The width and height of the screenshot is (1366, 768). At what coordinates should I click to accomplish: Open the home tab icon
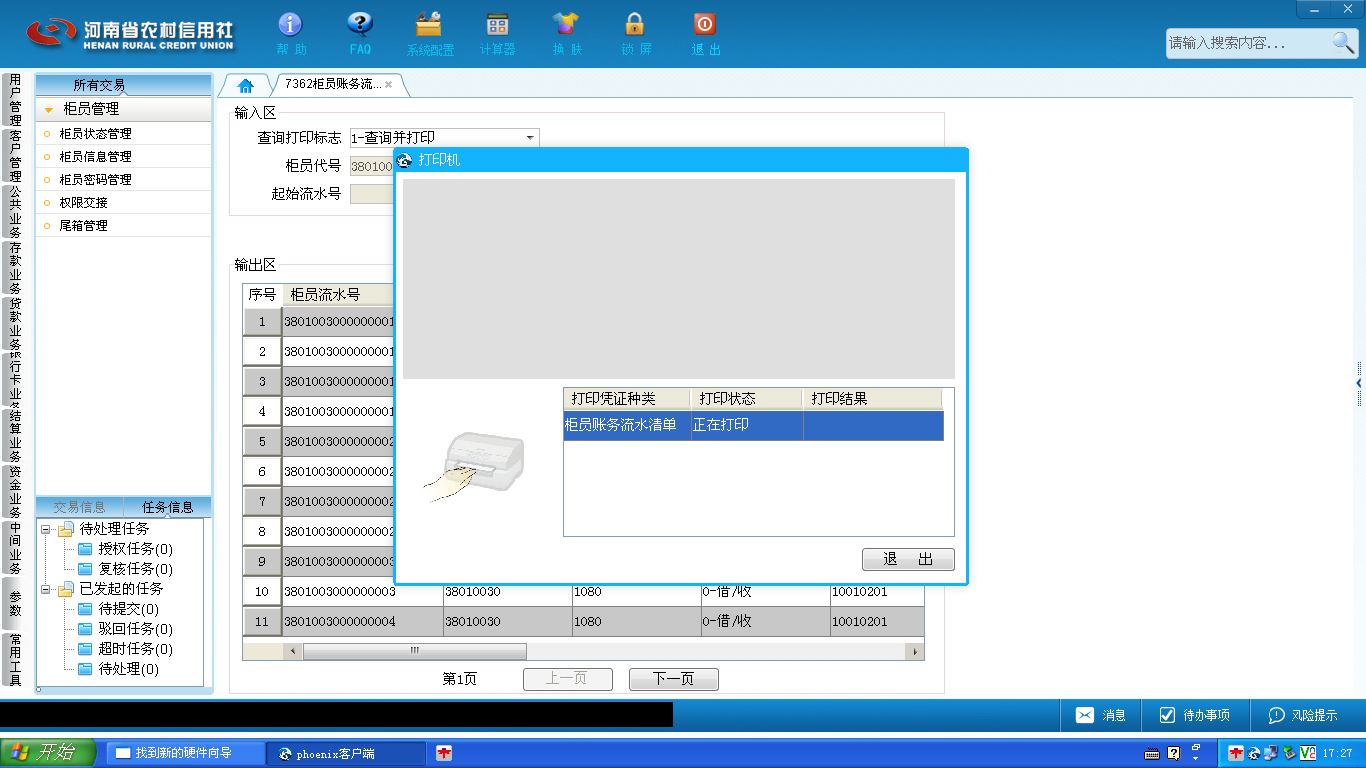[246, 85]
